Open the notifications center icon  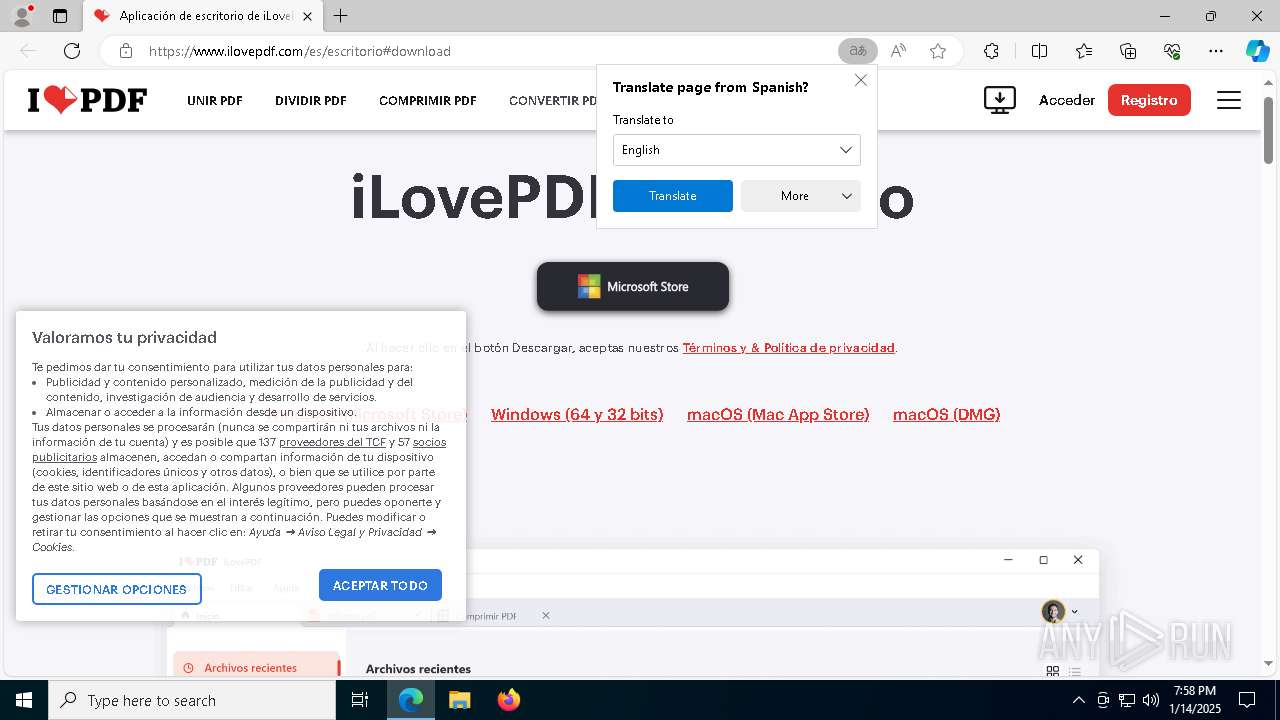pos(1247,700)
